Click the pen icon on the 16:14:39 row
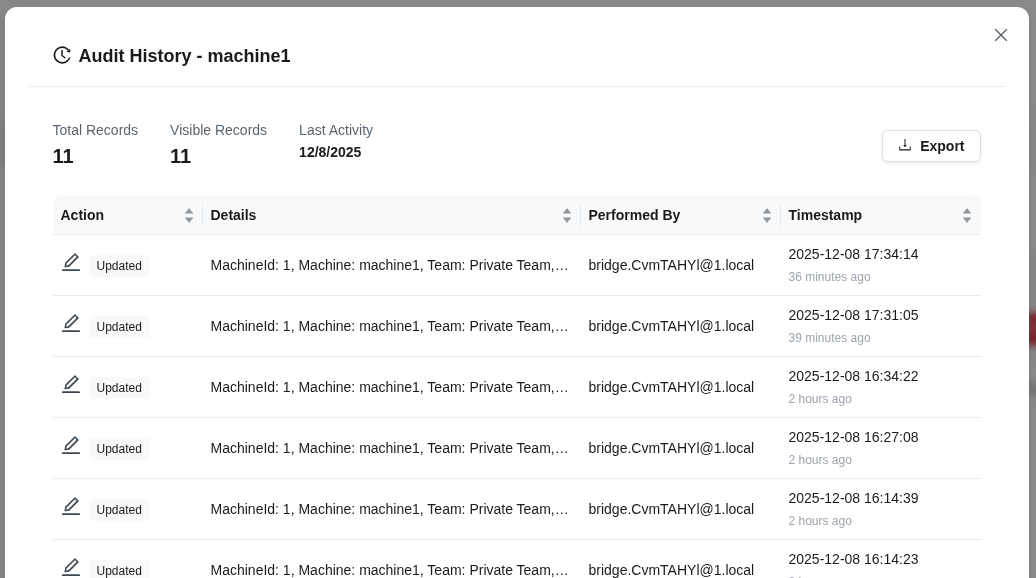Viewport: 1036px width, 578px height. click(x=71, y=505)
